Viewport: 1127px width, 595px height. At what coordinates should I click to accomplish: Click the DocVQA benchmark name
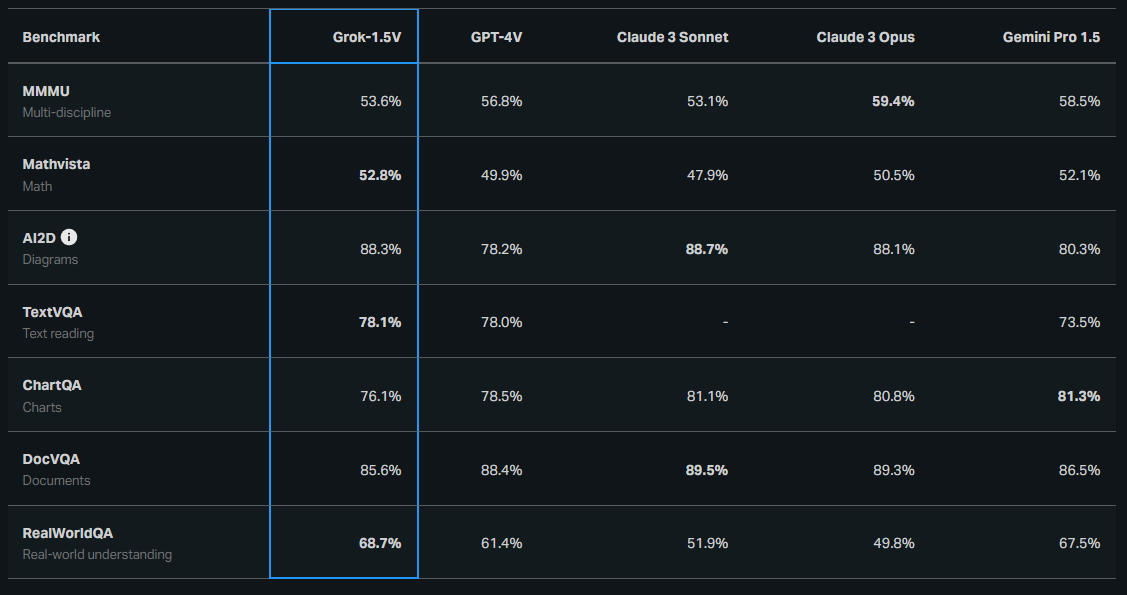(x=51, y=459)
